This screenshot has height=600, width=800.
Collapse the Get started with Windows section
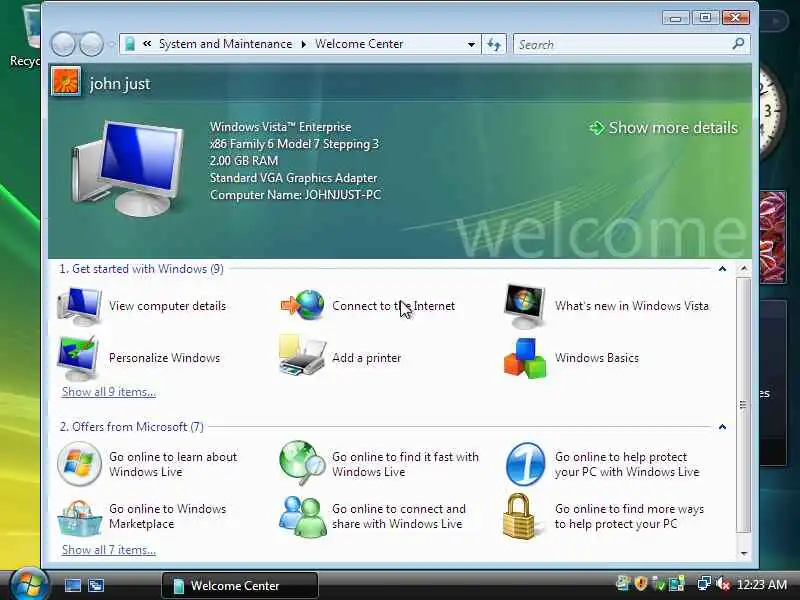click(x=722, y=269)
